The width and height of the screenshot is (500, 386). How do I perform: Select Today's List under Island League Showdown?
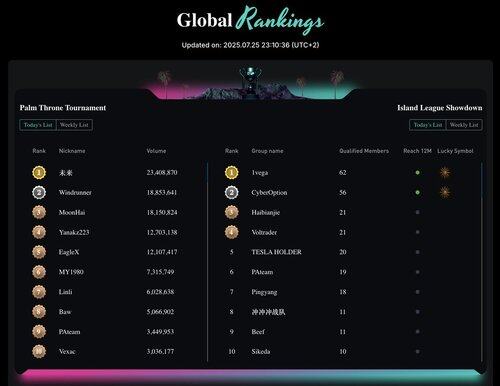coord(428,125)
